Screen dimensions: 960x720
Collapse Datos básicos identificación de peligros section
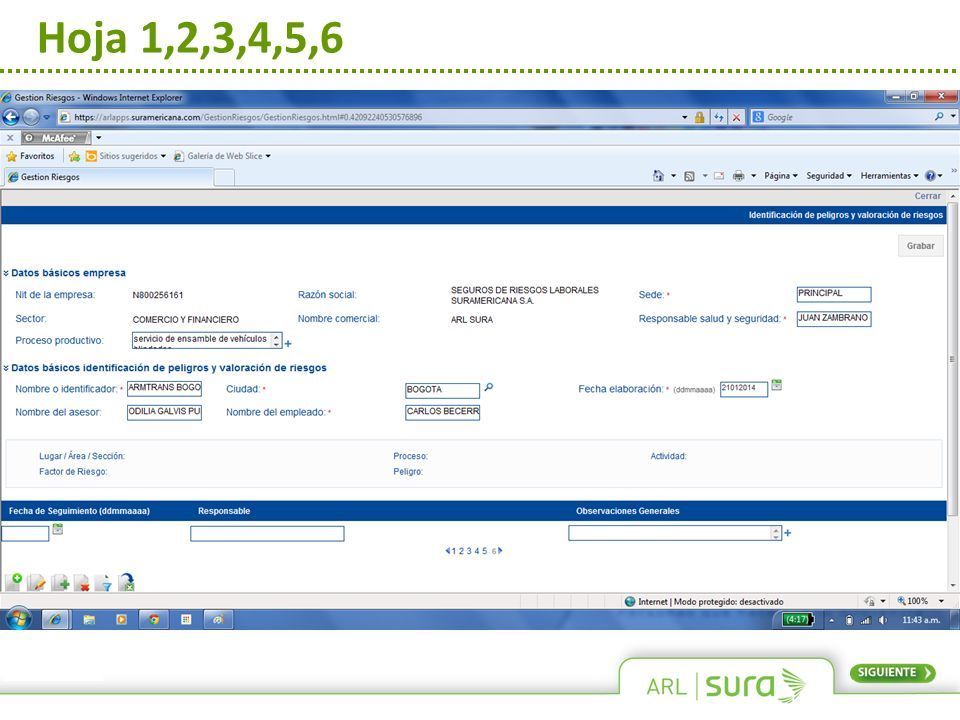[x=6, y=368]
